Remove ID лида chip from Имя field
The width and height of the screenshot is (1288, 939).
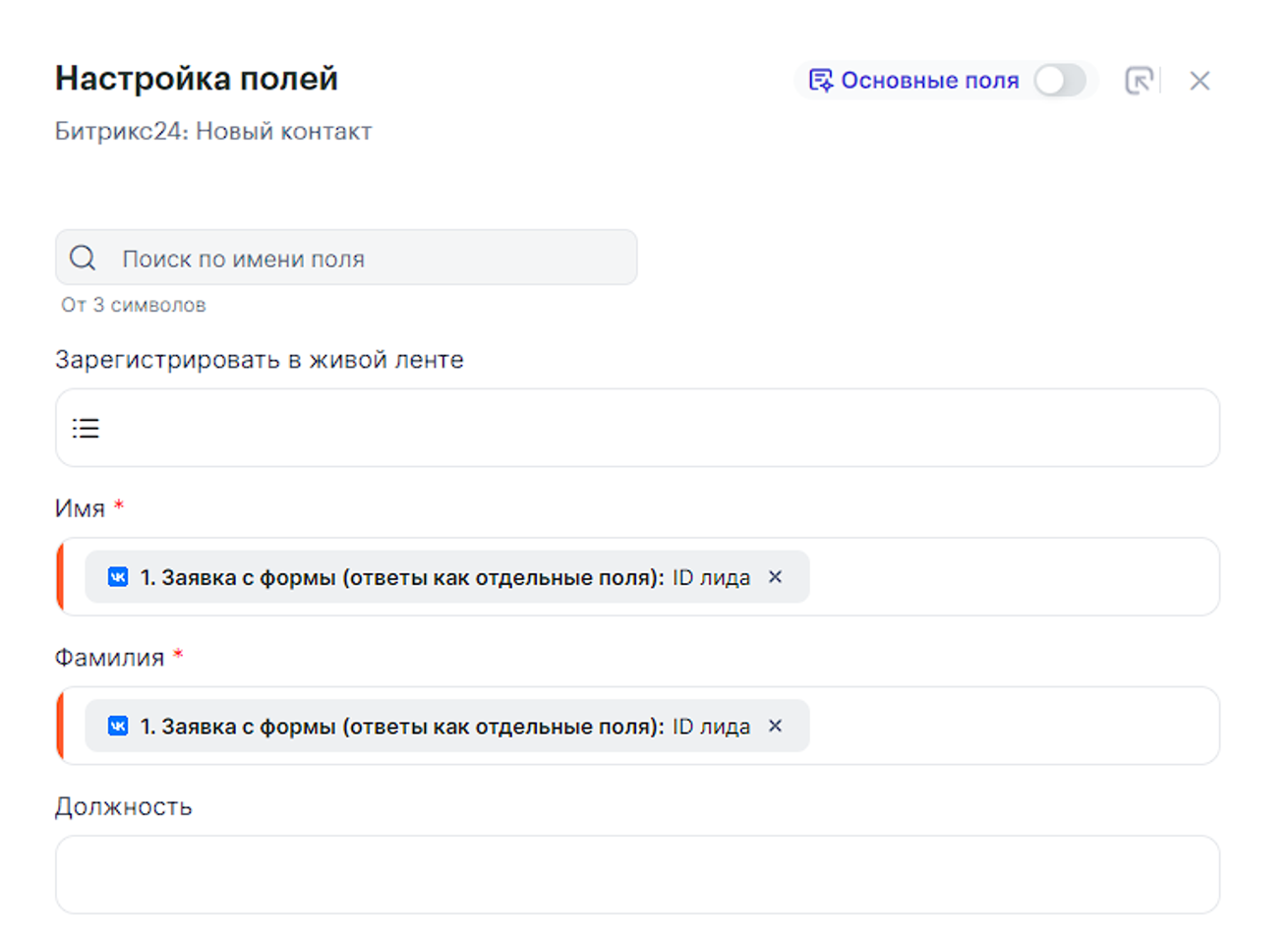coord(775,577)
